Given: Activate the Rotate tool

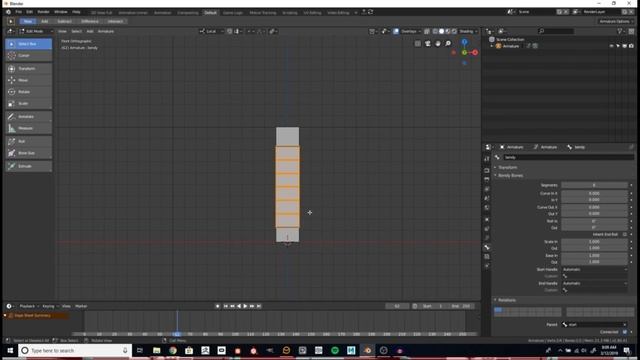Looking at the screenshot, I should [x=29, y=92].
